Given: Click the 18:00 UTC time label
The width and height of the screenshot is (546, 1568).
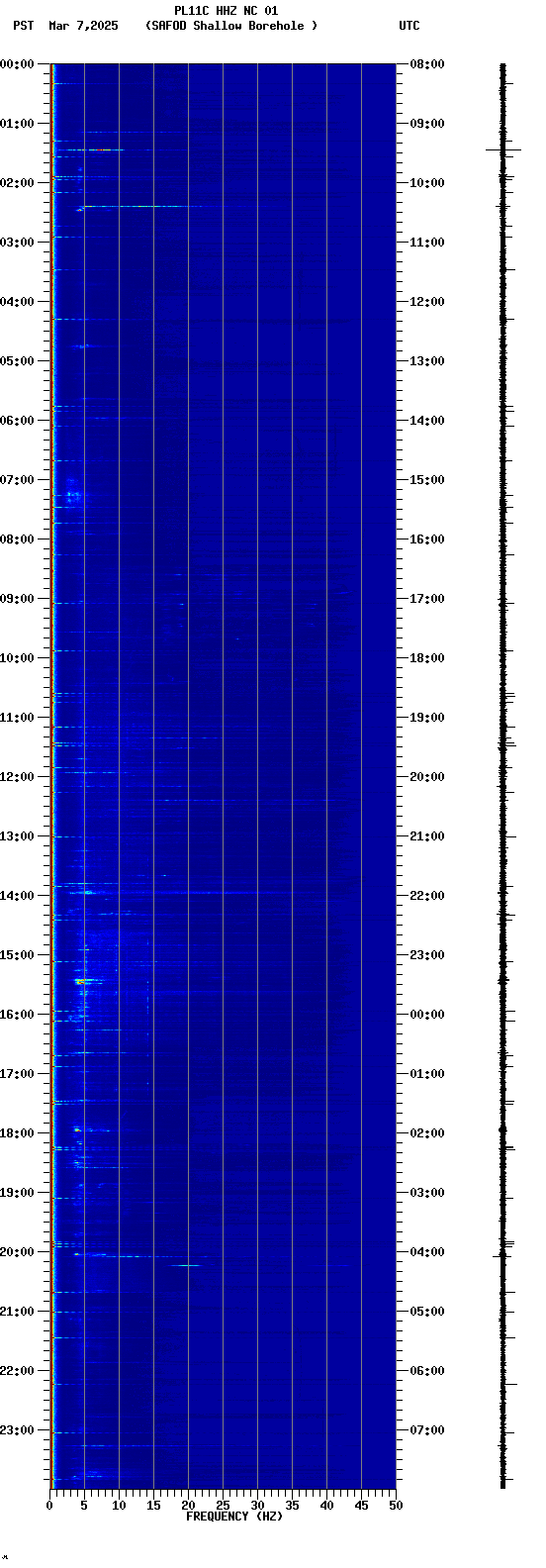Looking at the screenshot, I should pos(426,658).
